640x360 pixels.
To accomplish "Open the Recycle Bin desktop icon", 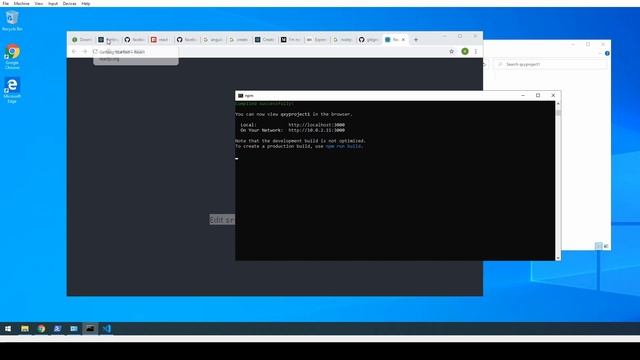I will pos(12,20).
